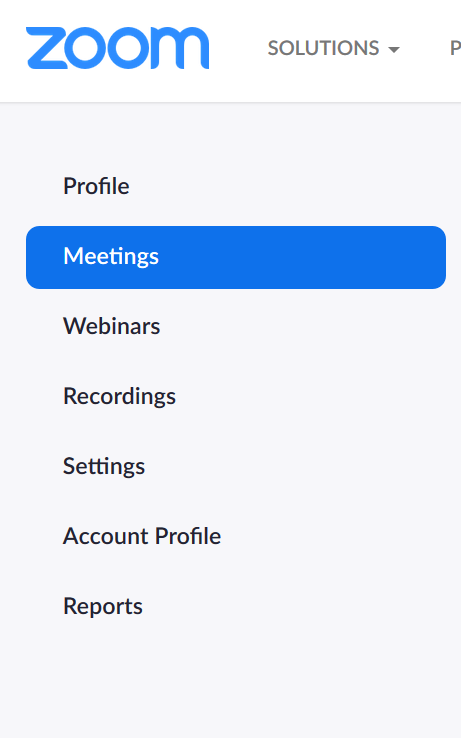Viewport: 461px width, 738px height.
Task: Expand the SOLUTIONS dropdown arrow
Action: 394,49
